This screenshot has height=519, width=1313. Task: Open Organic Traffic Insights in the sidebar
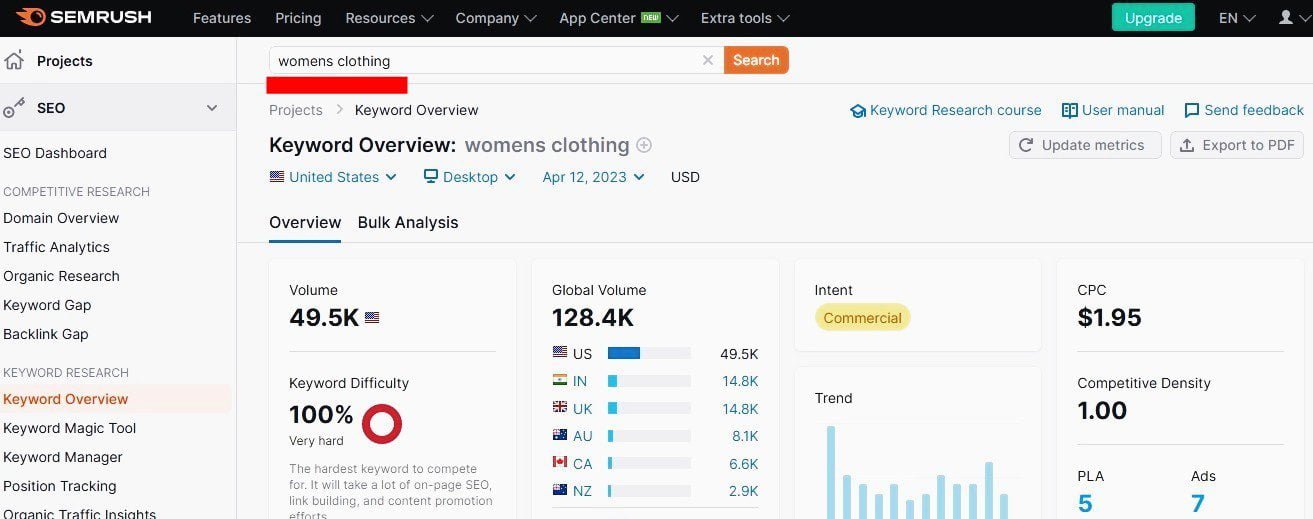pos(80,514)
